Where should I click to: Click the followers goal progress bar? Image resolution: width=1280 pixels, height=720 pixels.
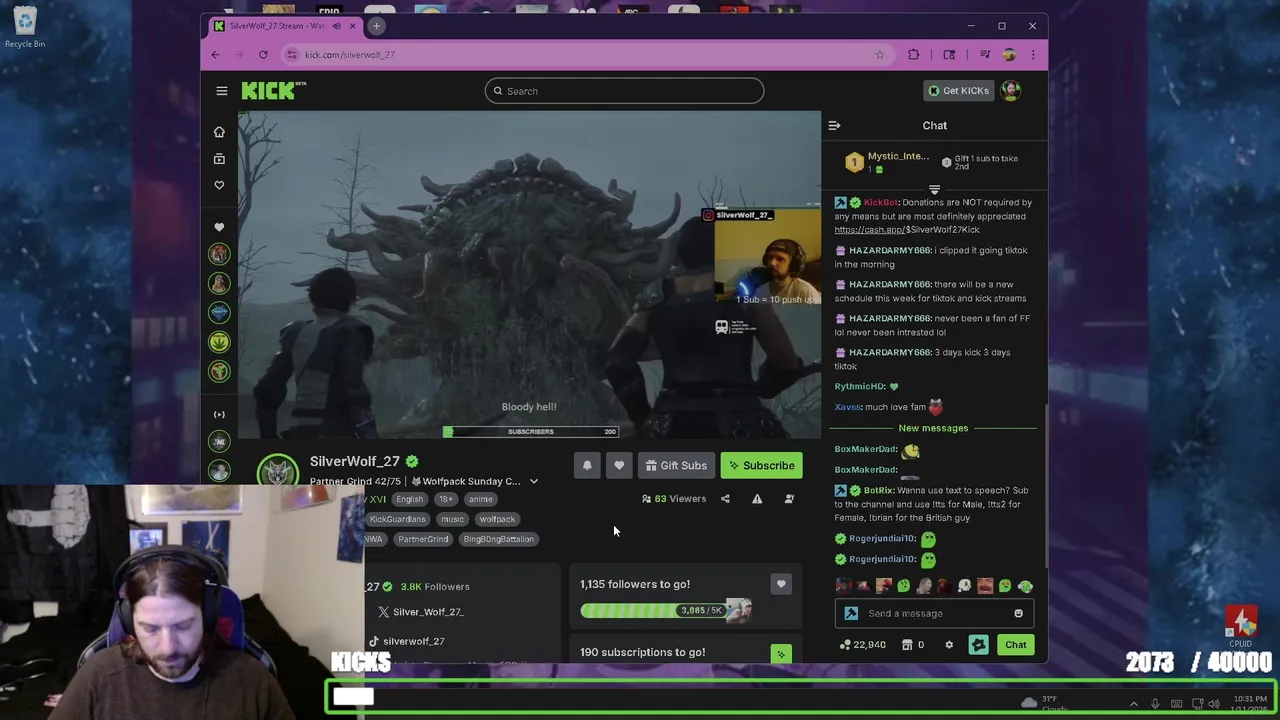click(665, 610)
